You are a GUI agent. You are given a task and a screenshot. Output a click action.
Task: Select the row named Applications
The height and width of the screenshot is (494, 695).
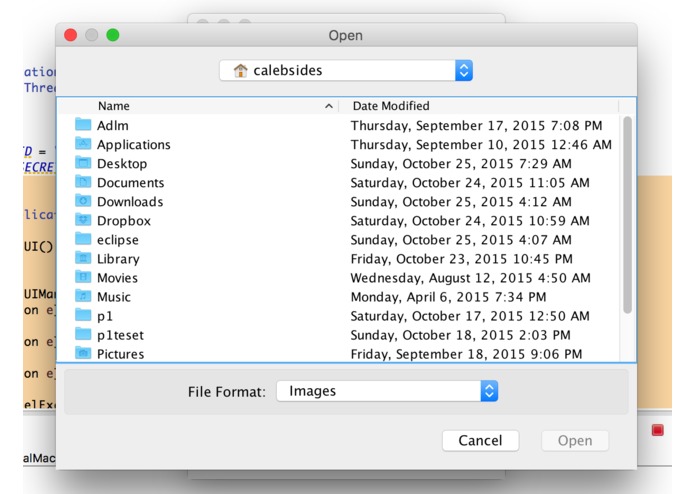click(x=339, y=144)
